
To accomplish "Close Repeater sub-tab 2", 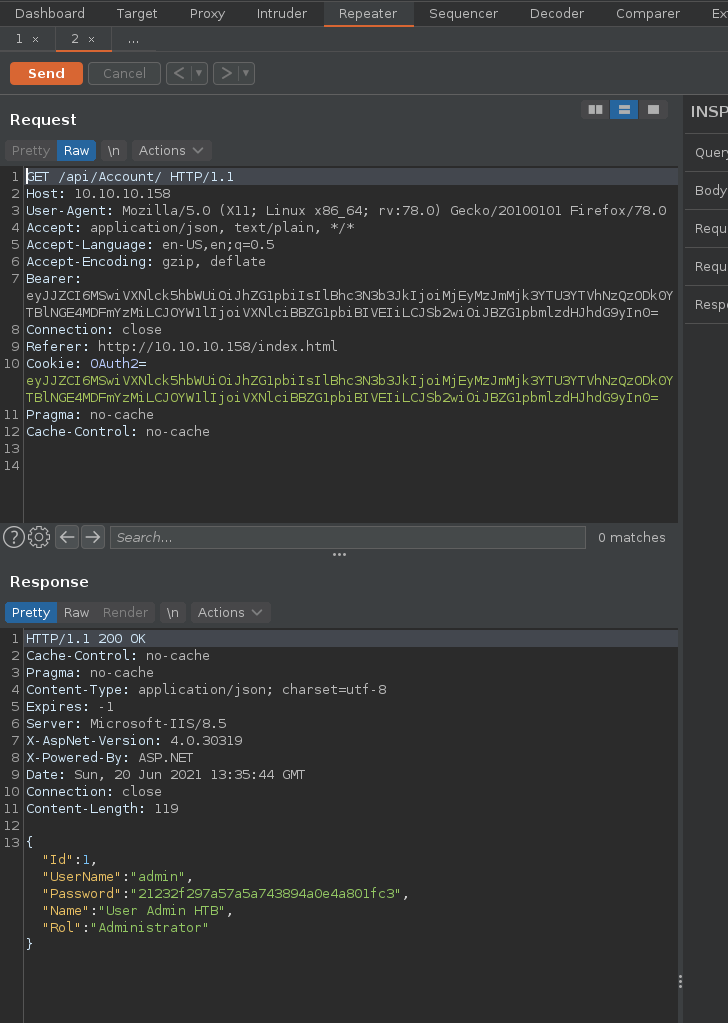I will pyautogui.click(x=91, y=40).
